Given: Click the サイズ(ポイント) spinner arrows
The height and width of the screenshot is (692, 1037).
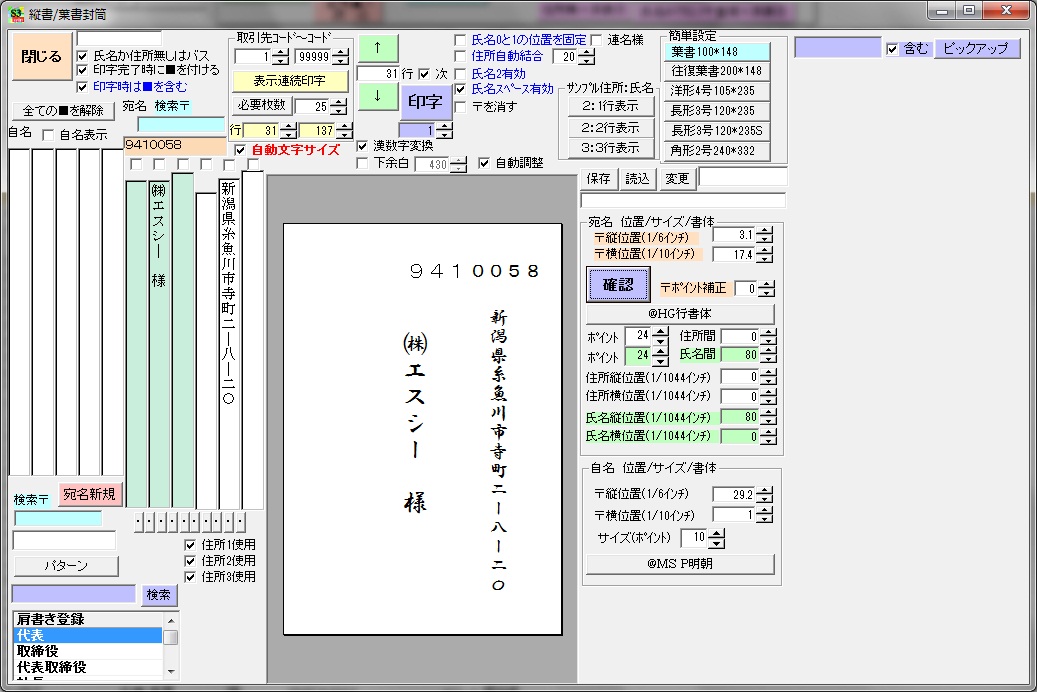Looking at the screenshot, I should [716, 538].
